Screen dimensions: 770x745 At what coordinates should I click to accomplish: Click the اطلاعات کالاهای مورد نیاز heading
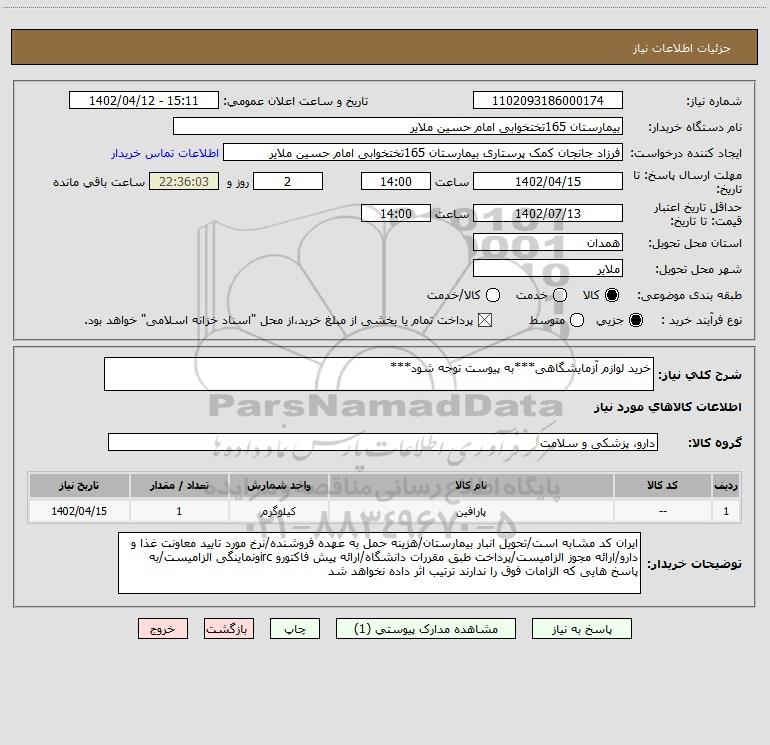click(668, 407)
